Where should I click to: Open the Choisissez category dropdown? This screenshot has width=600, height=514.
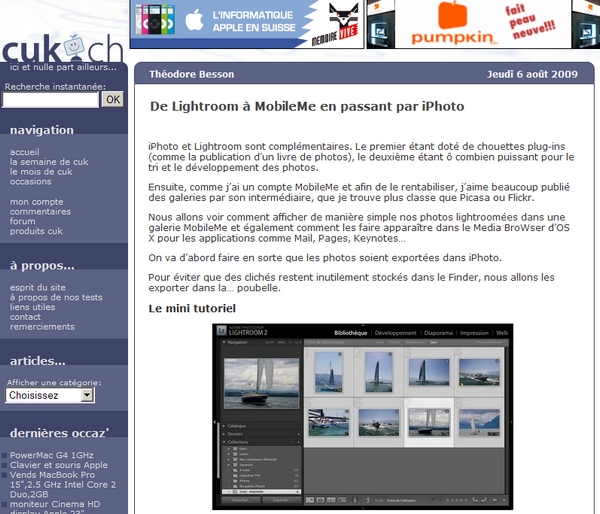(50, 395)
